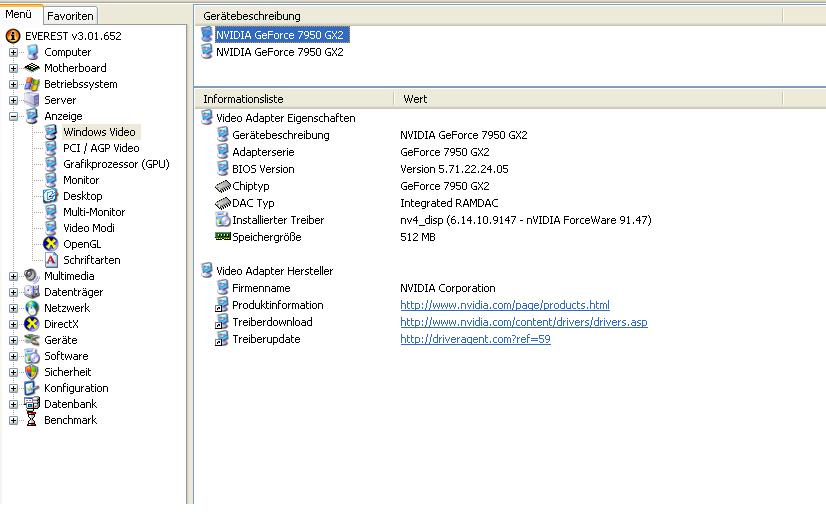Screen dimensions: 826x512
Task: Click the Integrated RAMDAC value
Action: pos(449,203)
